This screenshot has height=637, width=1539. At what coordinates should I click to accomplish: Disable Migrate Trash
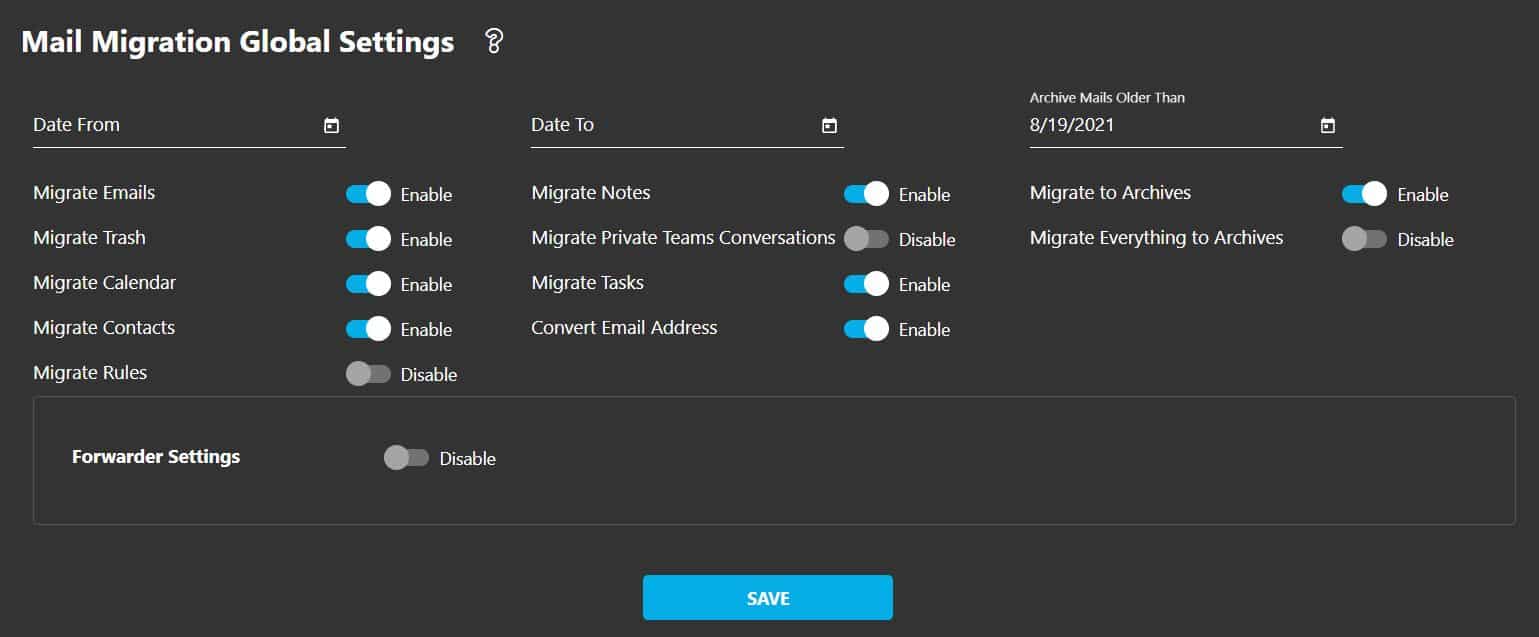(370, 239)
